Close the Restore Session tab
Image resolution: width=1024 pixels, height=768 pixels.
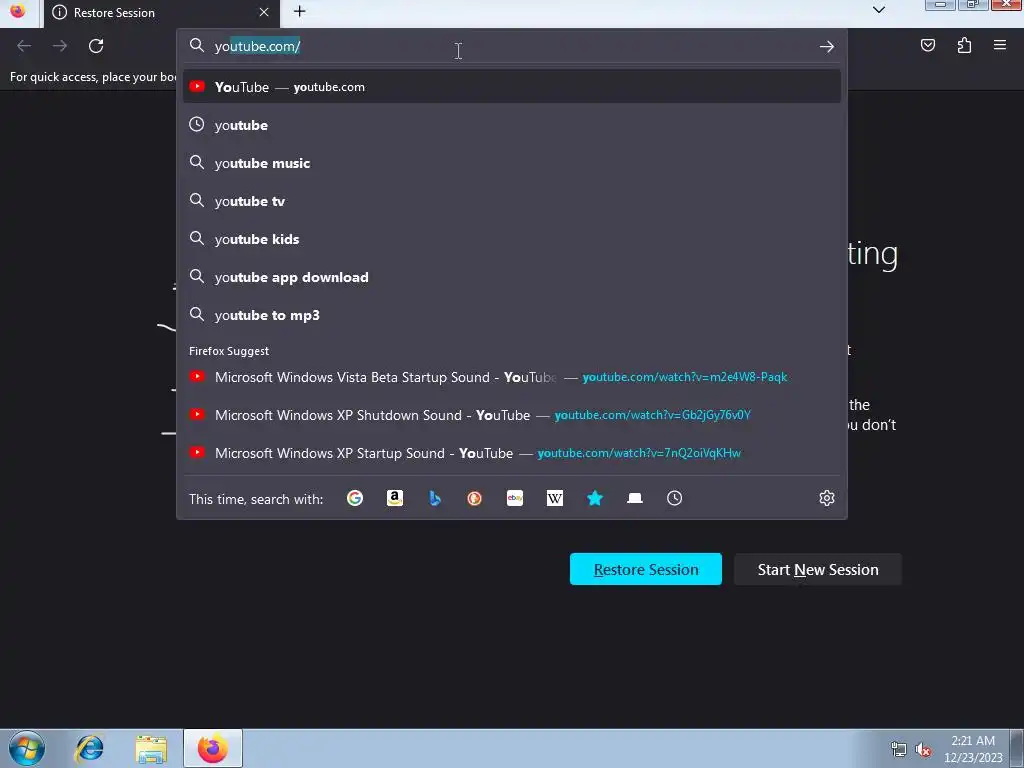coord(264,12)
